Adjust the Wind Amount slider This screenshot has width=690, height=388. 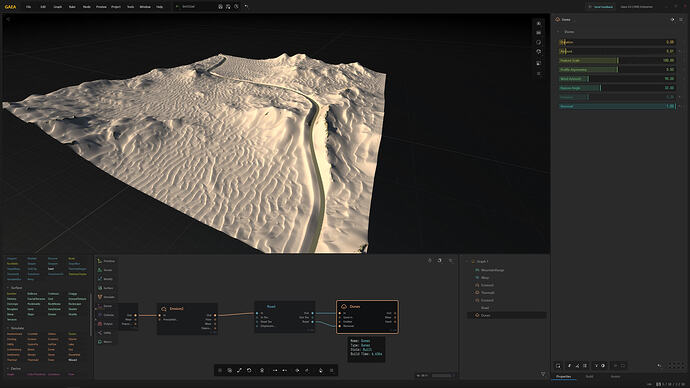(617, 79)
